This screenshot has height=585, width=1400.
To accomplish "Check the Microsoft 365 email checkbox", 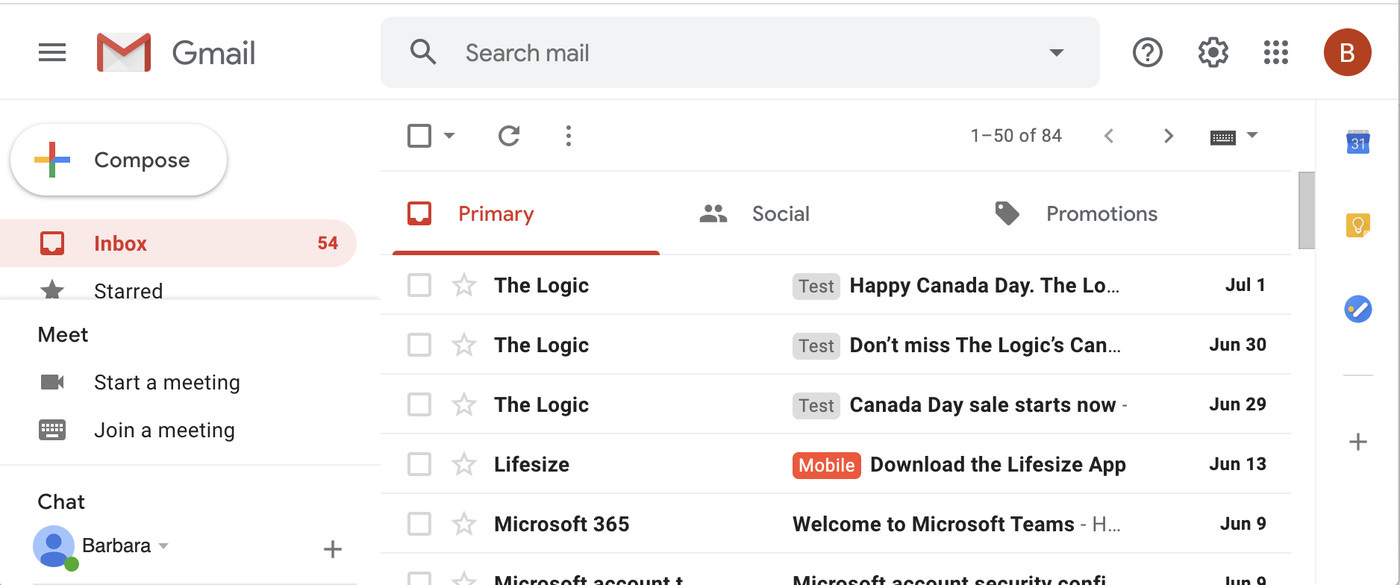I will point(420,524).
